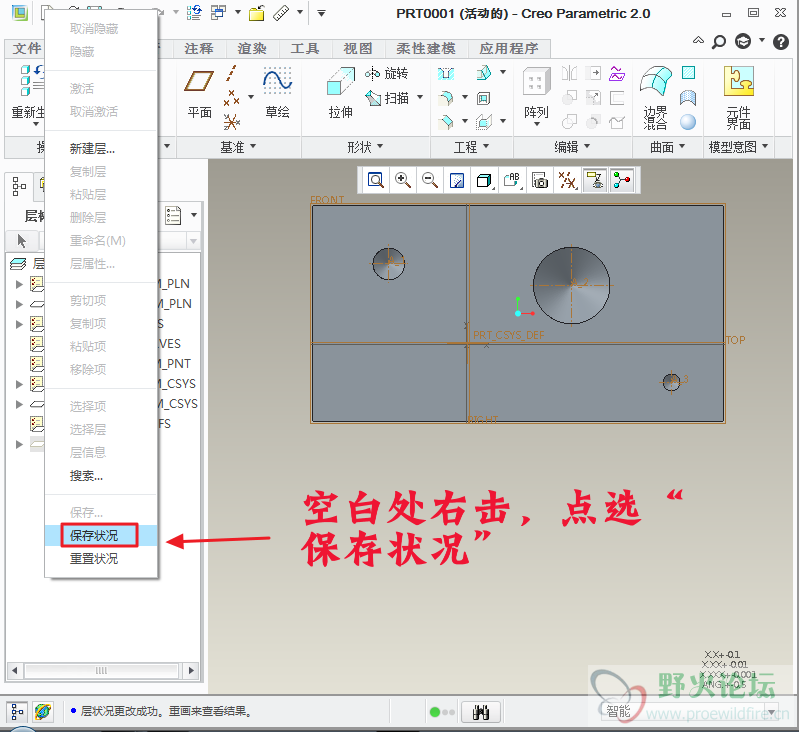Expand the Surfaces (曲面) group dropdown

668,147
